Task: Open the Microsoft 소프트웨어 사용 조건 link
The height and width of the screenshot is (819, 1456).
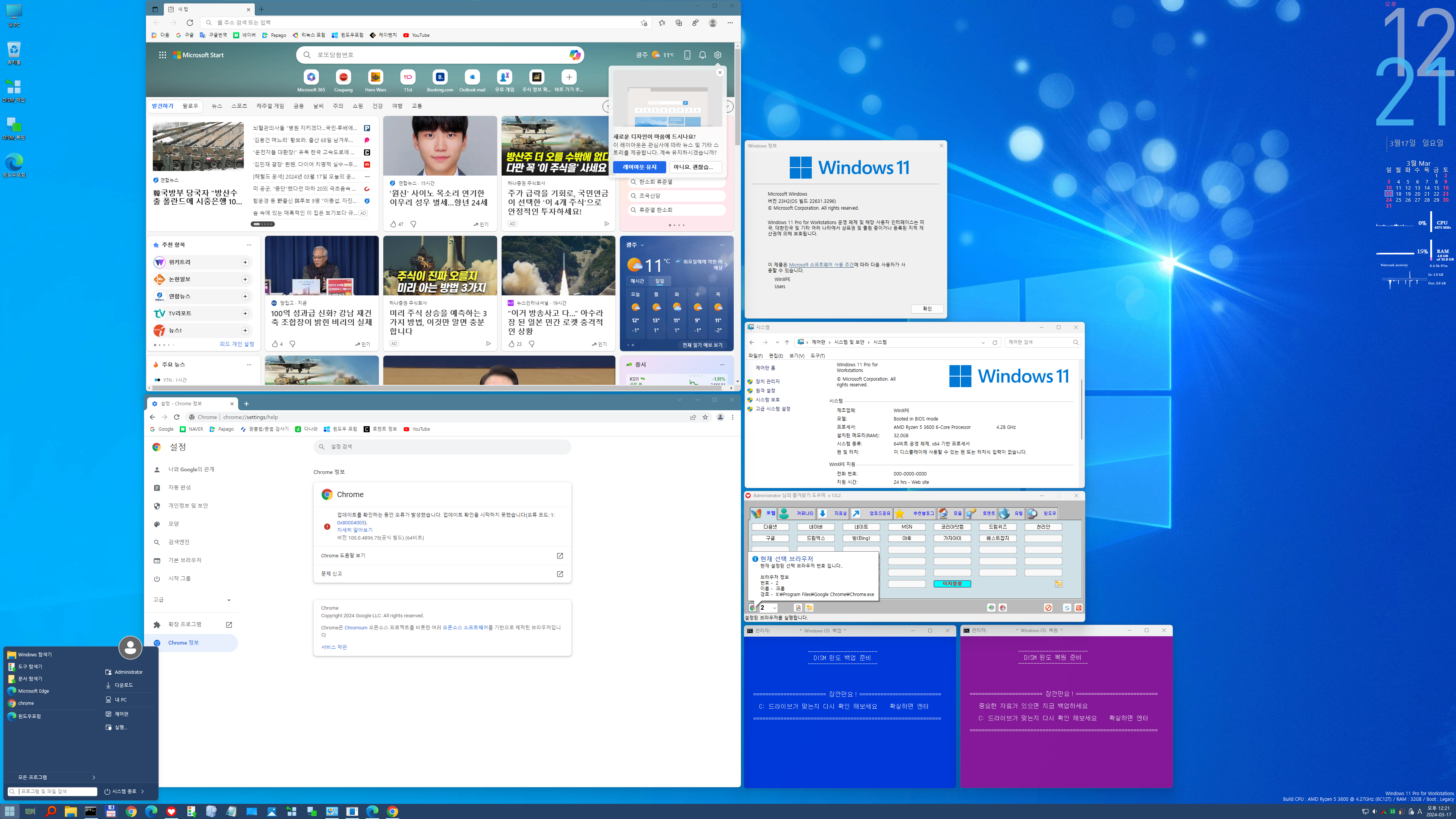Action: pyautogui.click(x=821, y=265)
